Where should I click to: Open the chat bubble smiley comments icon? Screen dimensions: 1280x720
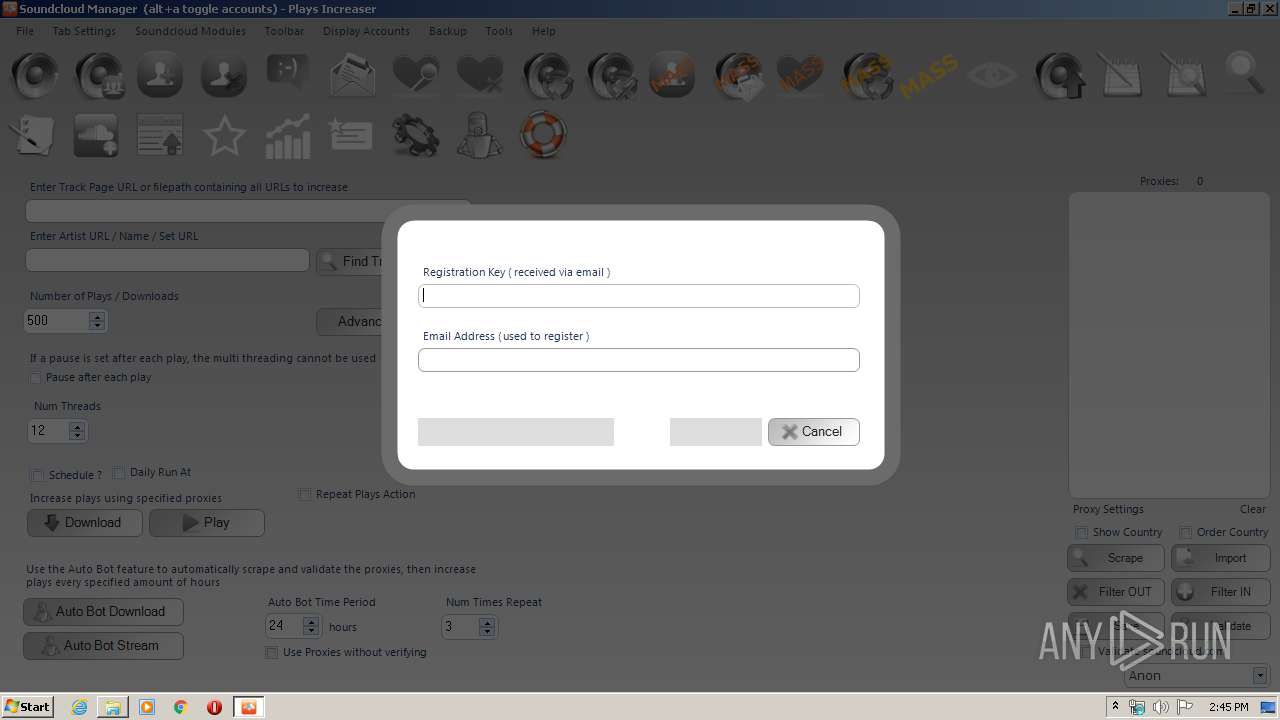pos(287,73)
